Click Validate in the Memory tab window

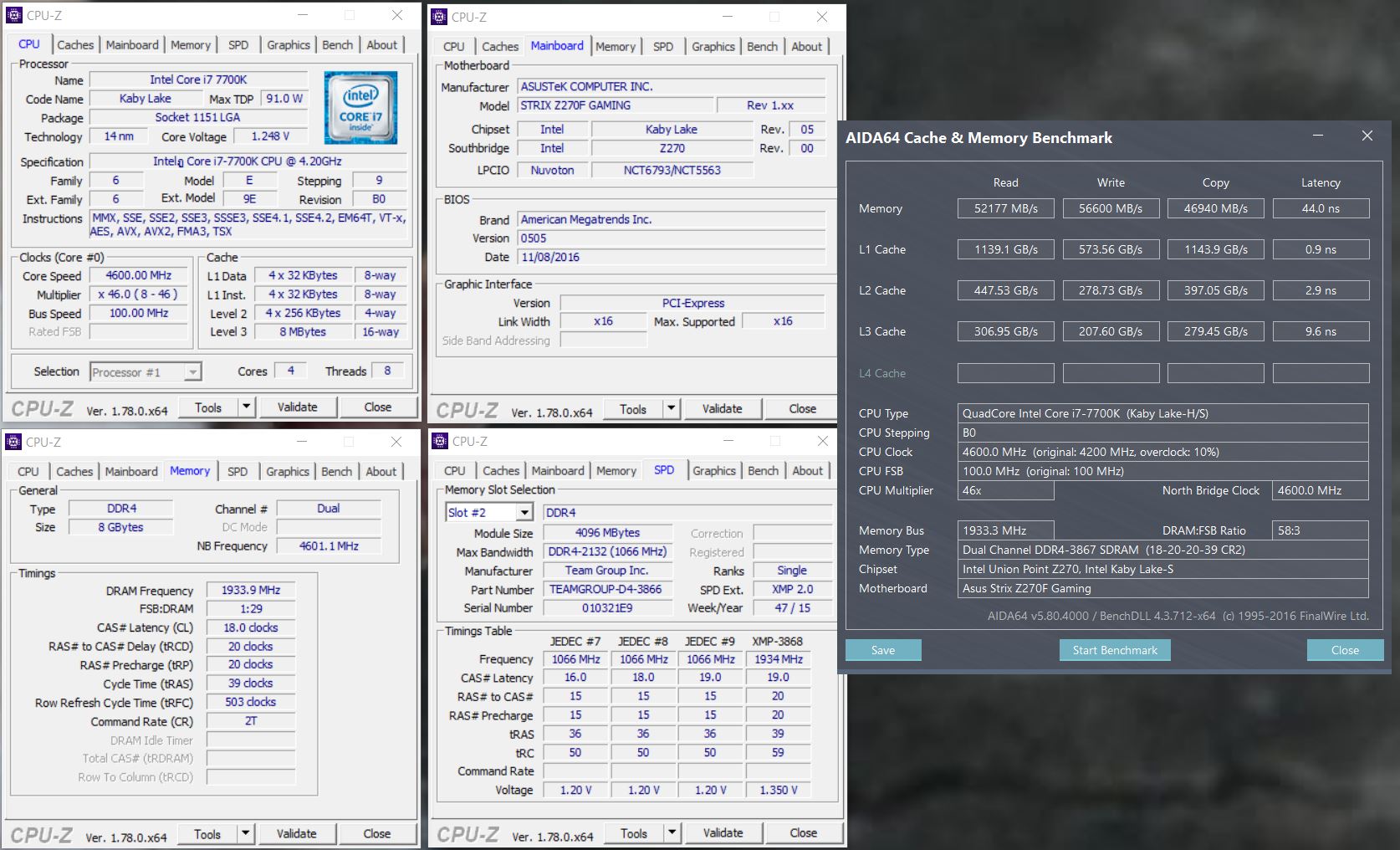pyautogui.click(x=296, y=833)
